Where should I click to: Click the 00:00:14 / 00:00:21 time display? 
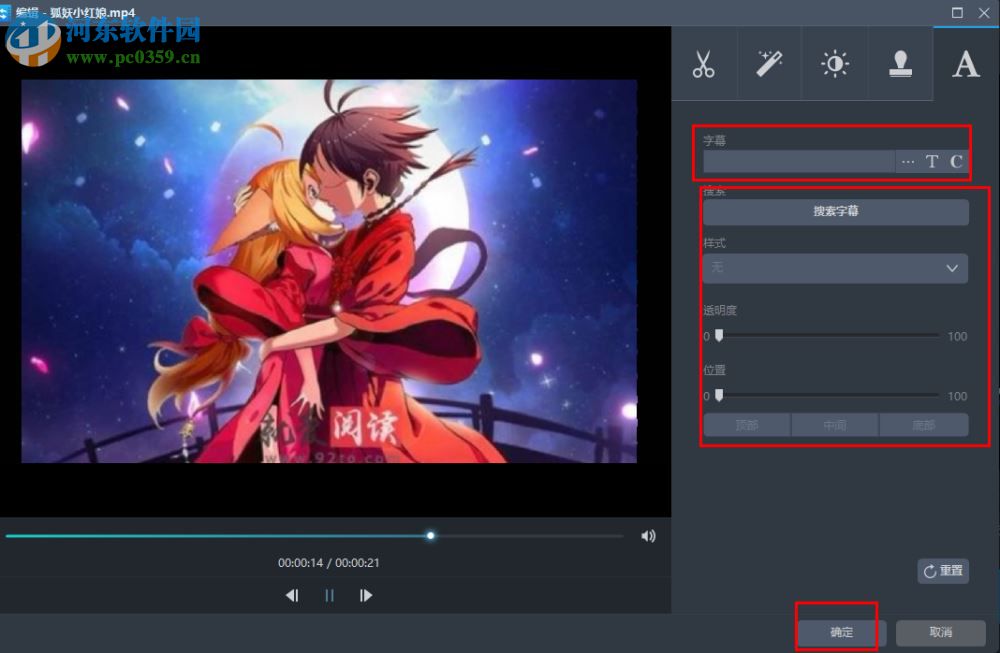click(328, 562)
